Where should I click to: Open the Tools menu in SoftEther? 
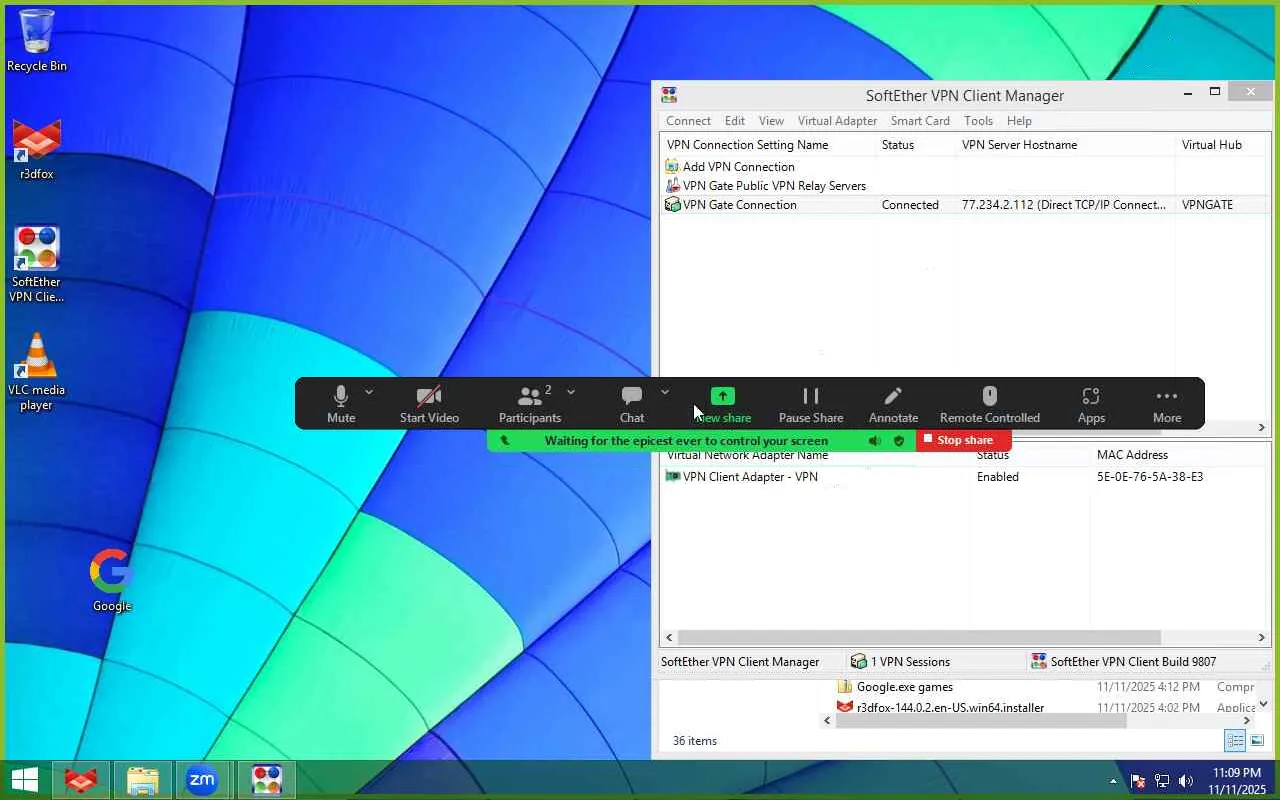point(978,121)
